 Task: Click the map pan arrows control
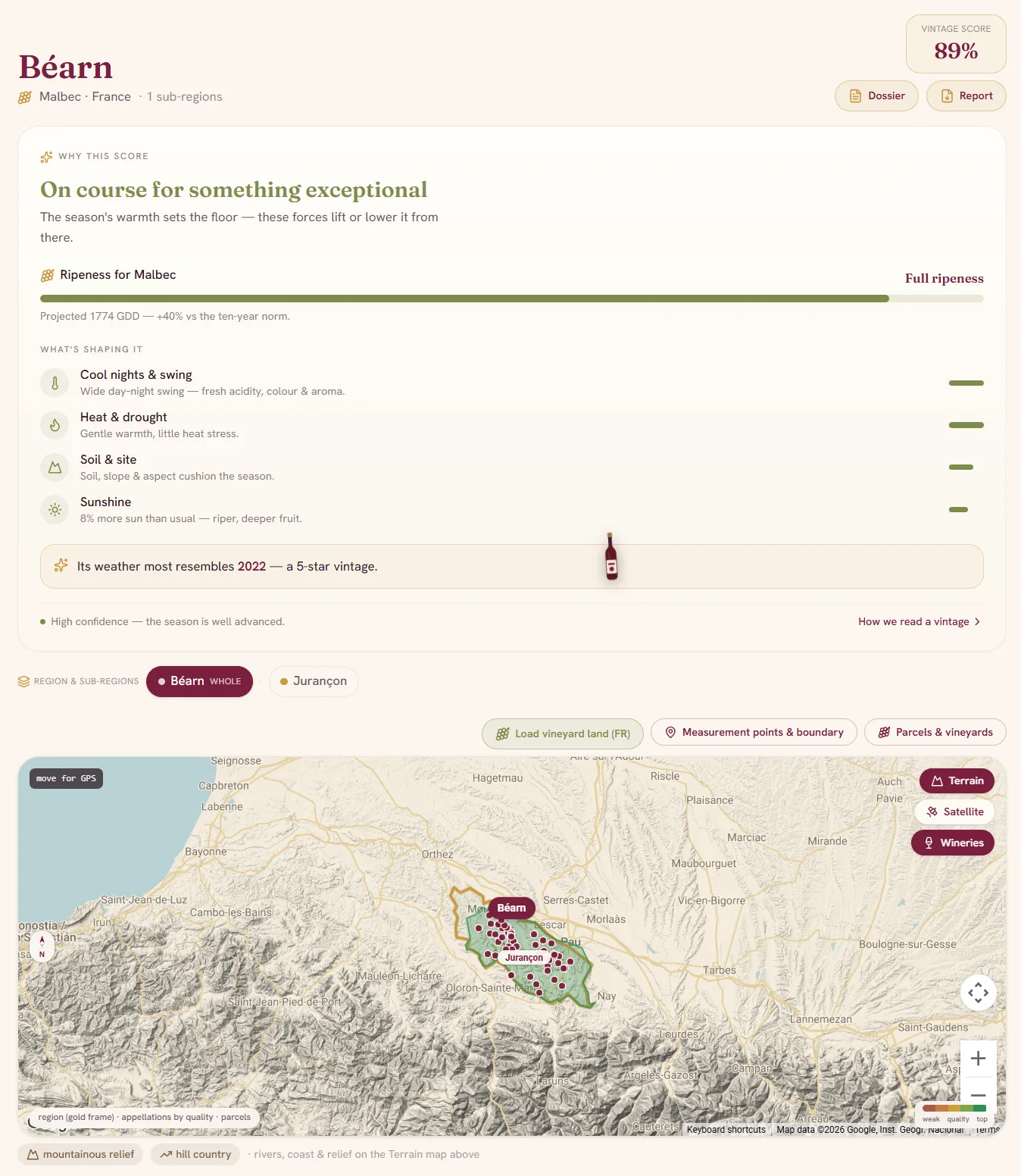pyautogui.click(x=978, y=993)
